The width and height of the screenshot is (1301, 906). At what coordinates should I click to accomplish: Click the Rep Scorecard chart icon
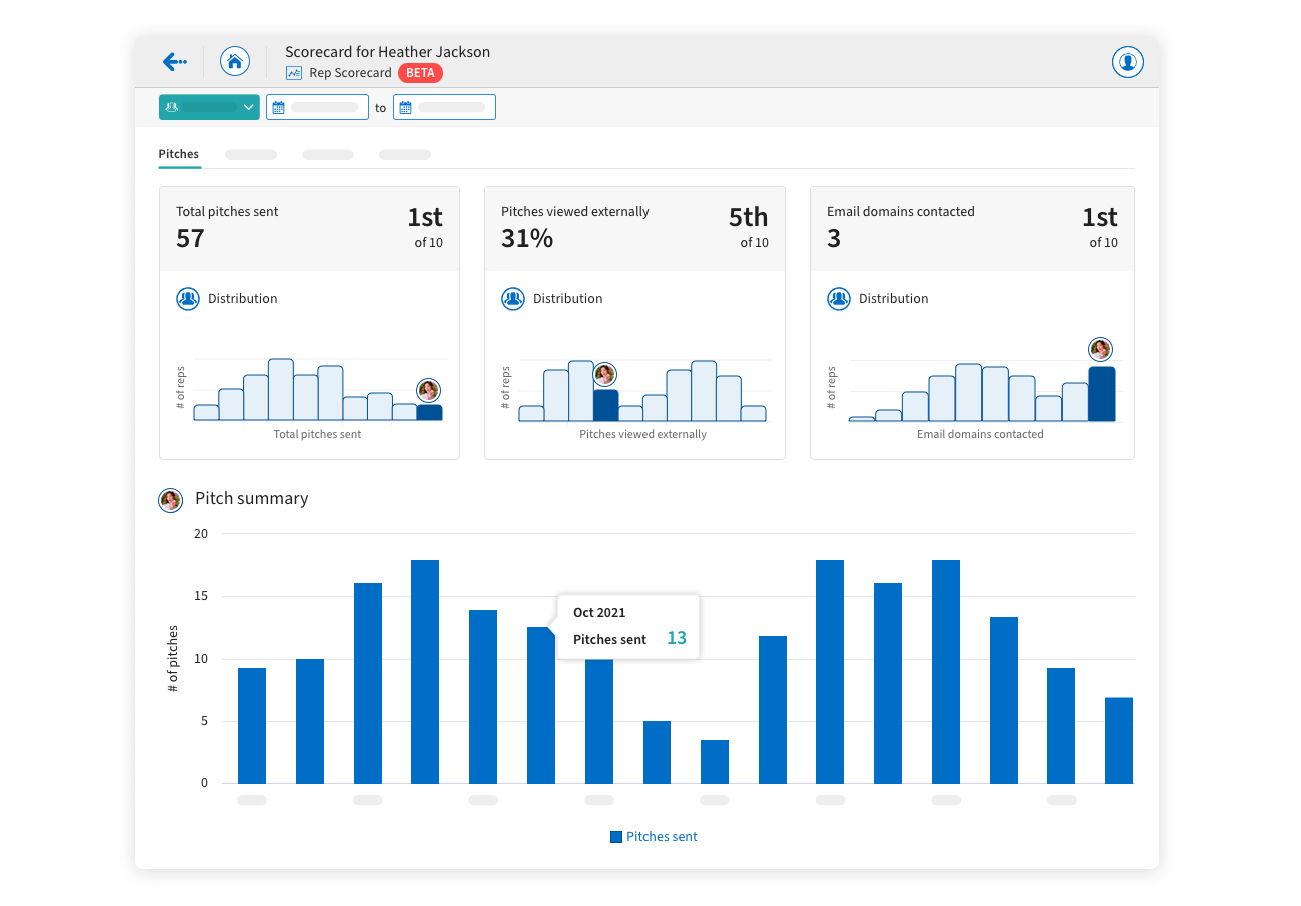click(293, 72)
